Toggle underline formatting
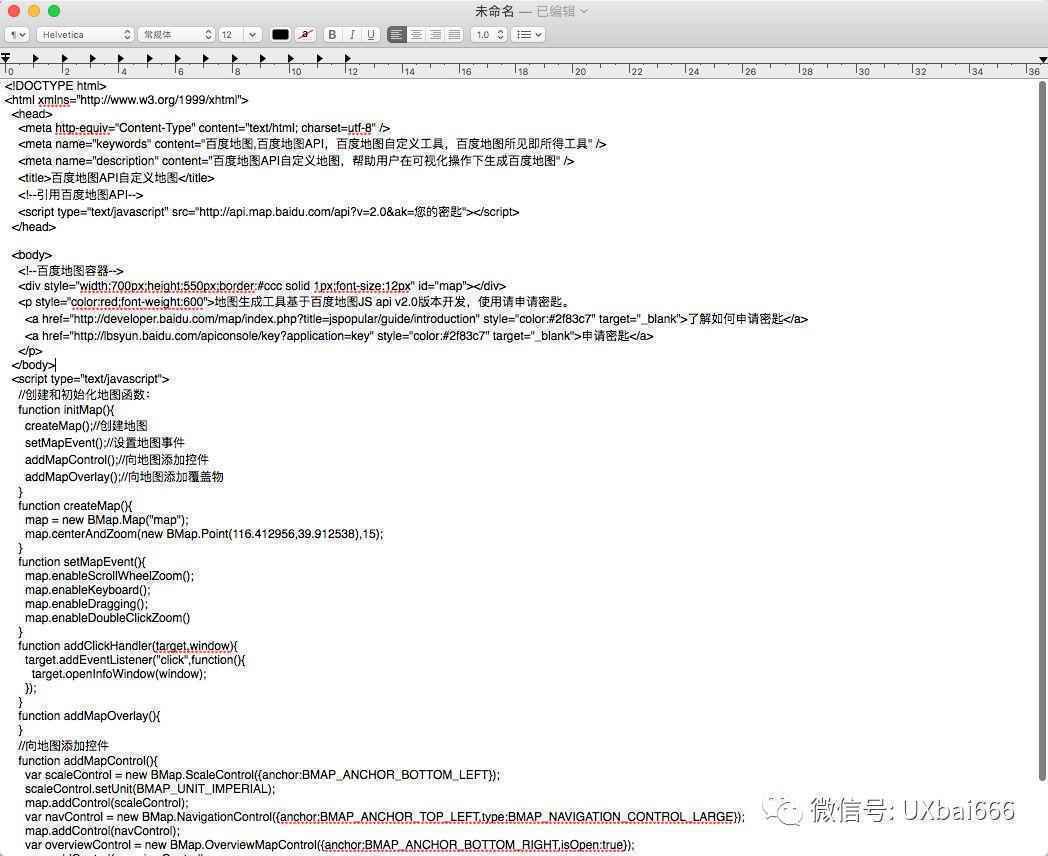 [x=370, y=35]
